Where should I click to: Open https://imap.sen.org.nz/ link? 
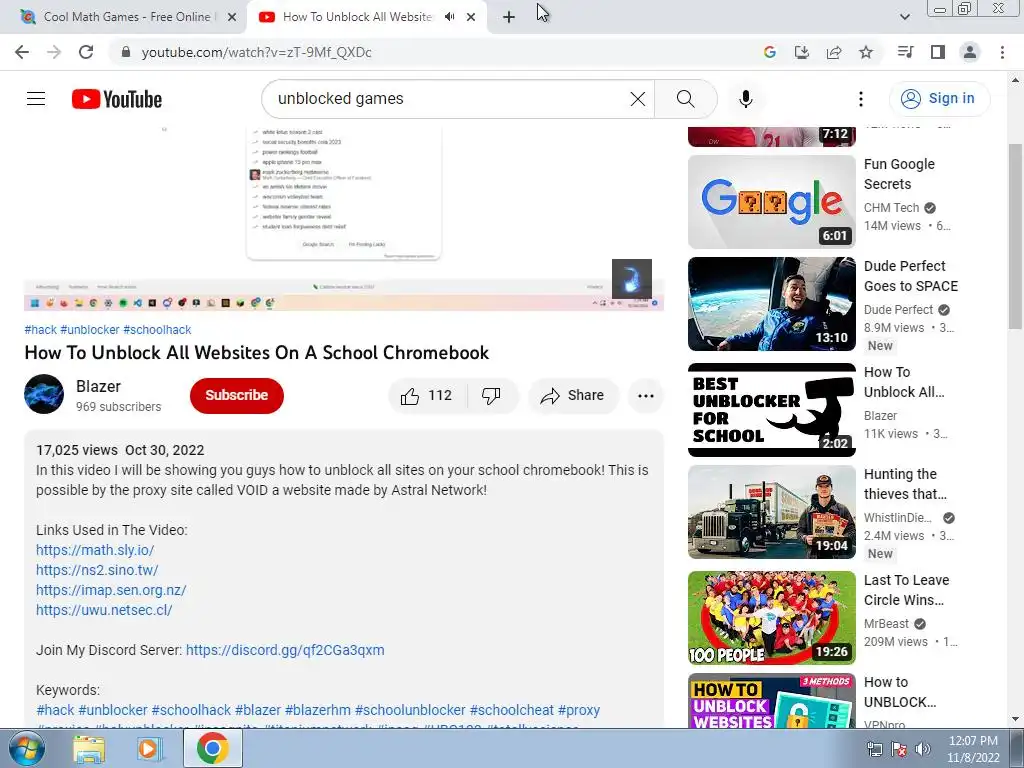[111, 590]
